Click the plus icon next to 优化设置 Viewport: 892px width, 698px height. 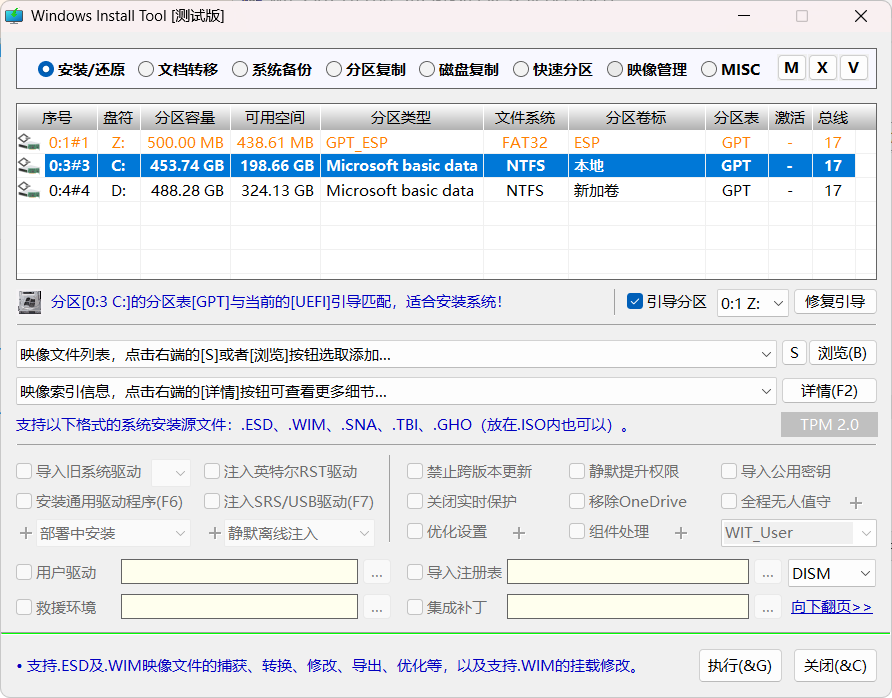(518, 533)
